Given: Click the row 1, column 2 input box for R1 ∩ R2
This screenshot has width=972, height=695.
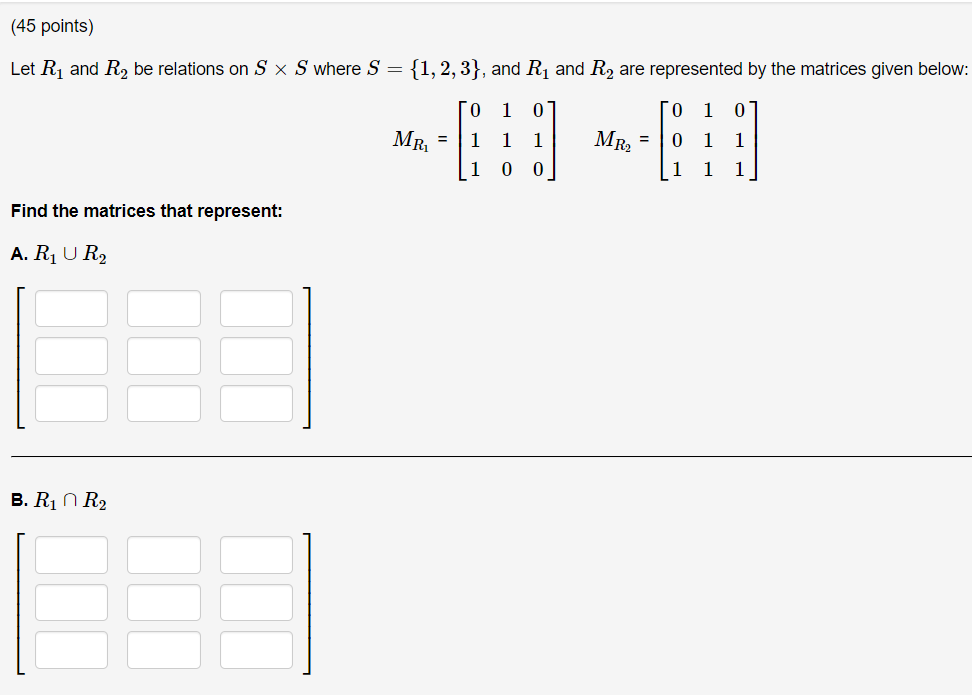Looking at the screenshot, I should pos(164,555).
